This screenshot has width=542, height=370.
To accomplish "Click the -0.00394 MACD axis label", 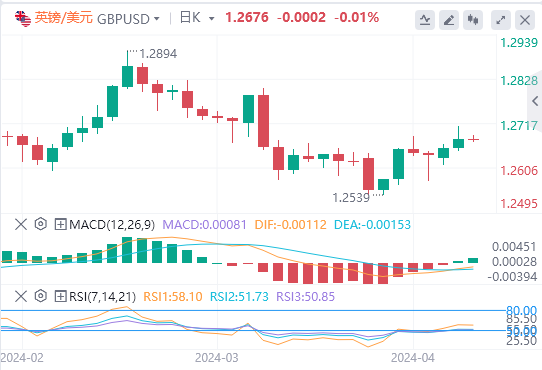I will [512, 277].
